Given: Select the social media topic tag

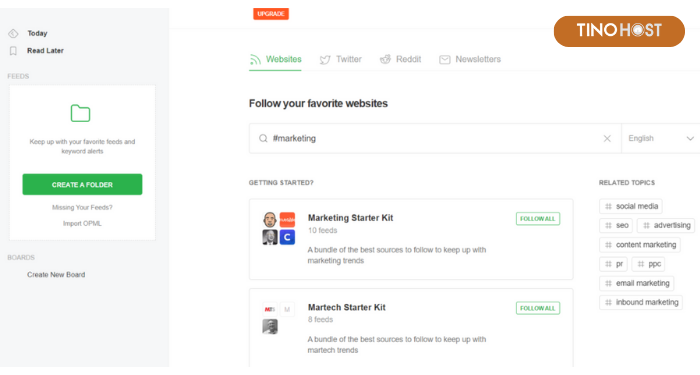Looking at the screenshot, I should (x=631, y=206).
